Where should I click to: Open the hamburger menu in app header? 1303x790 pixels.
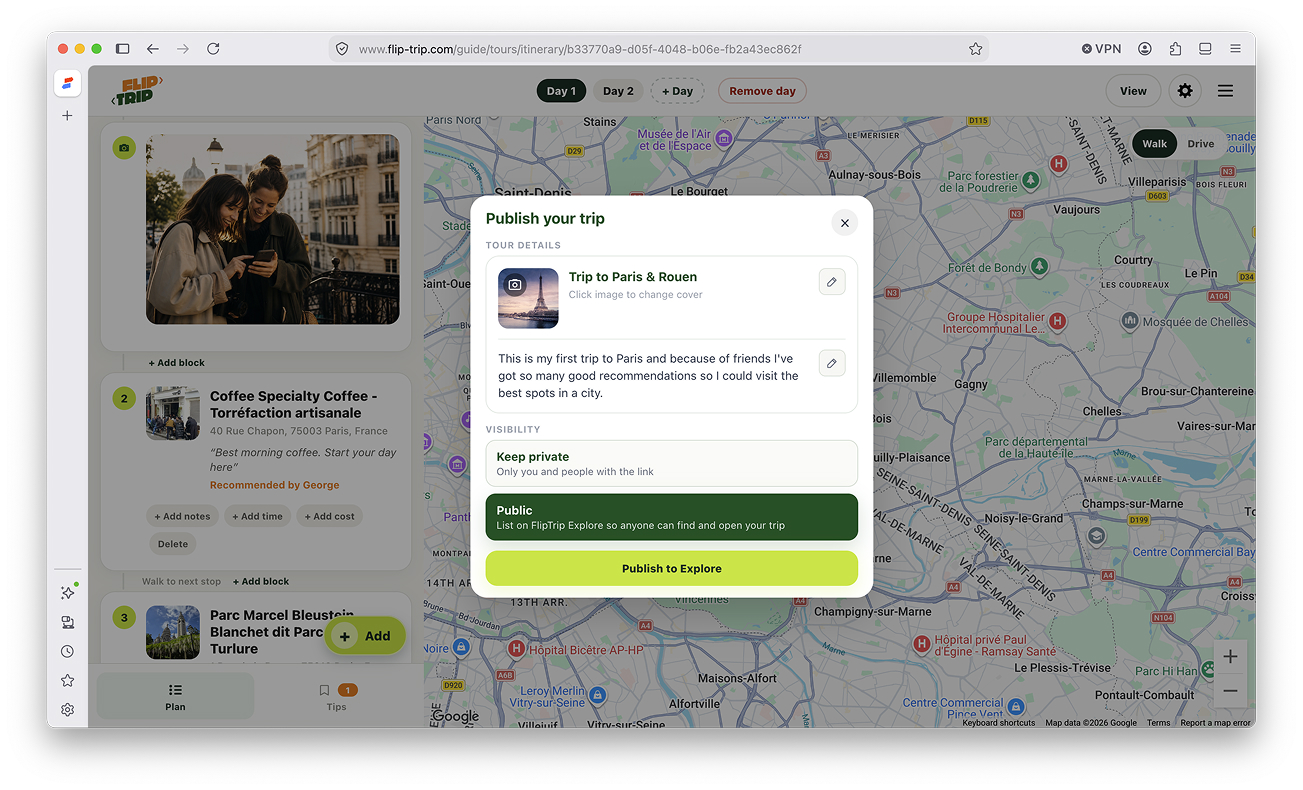(1225, 91)
